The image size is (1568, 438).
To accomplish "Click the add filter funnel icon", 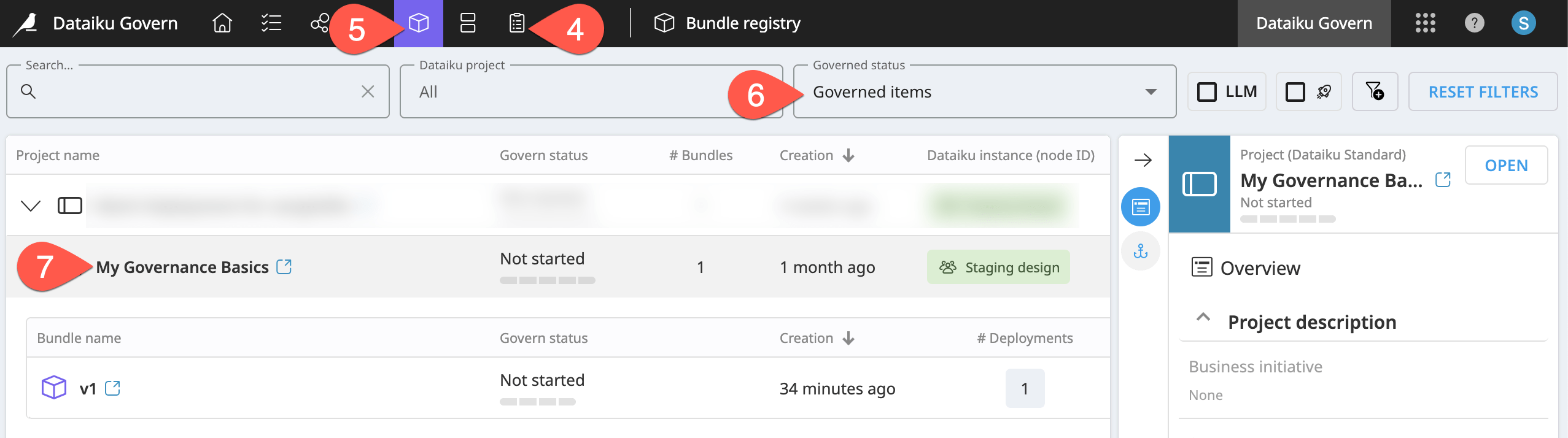I will (1375, 91).
